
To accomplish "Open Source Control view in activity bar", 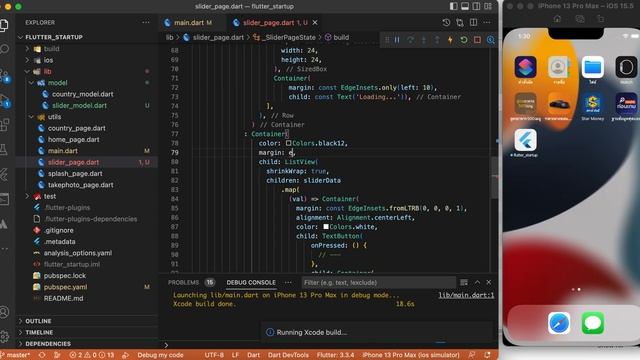I will pos(4,75).
